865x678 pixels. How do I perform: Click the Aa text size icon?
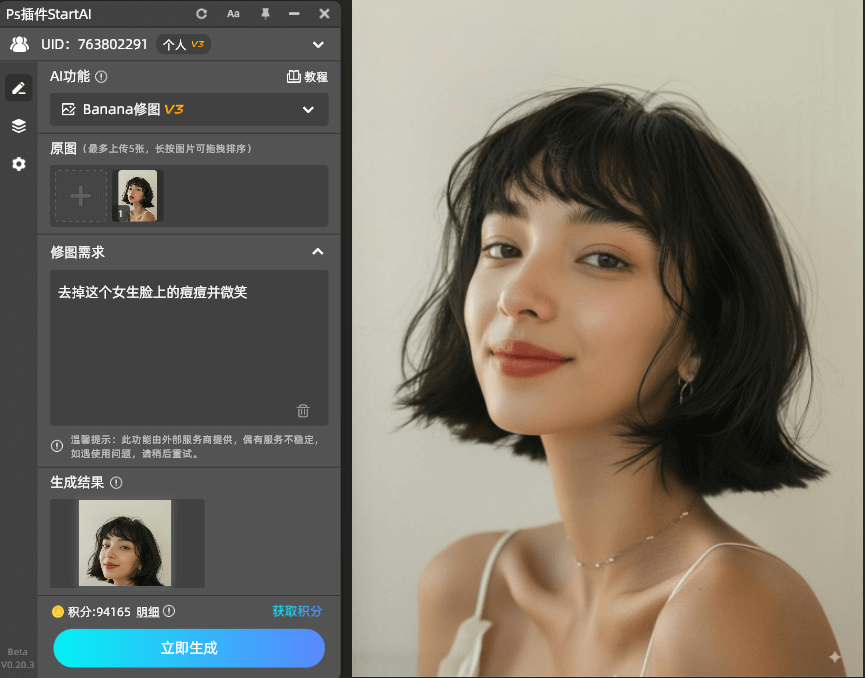[233, 13]
